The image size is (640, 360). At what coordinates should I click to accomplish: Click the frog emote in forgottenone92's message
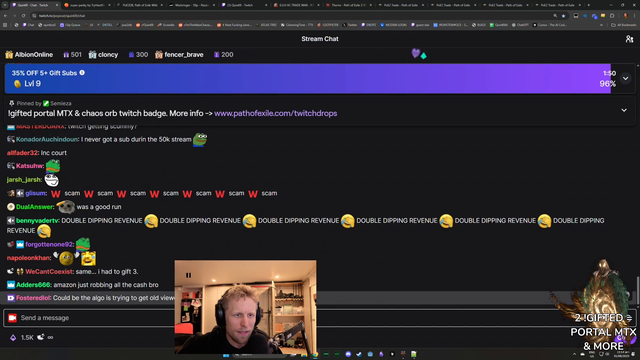(x=83, y=244)
